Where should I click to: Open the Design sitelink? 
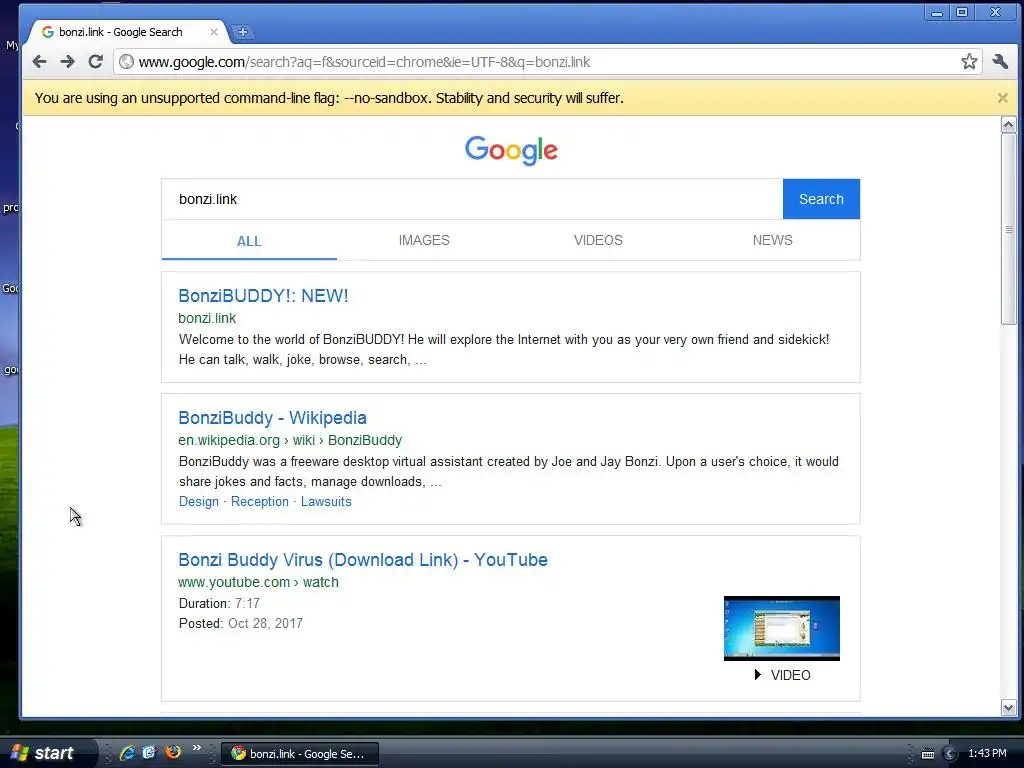pos(199,502)
